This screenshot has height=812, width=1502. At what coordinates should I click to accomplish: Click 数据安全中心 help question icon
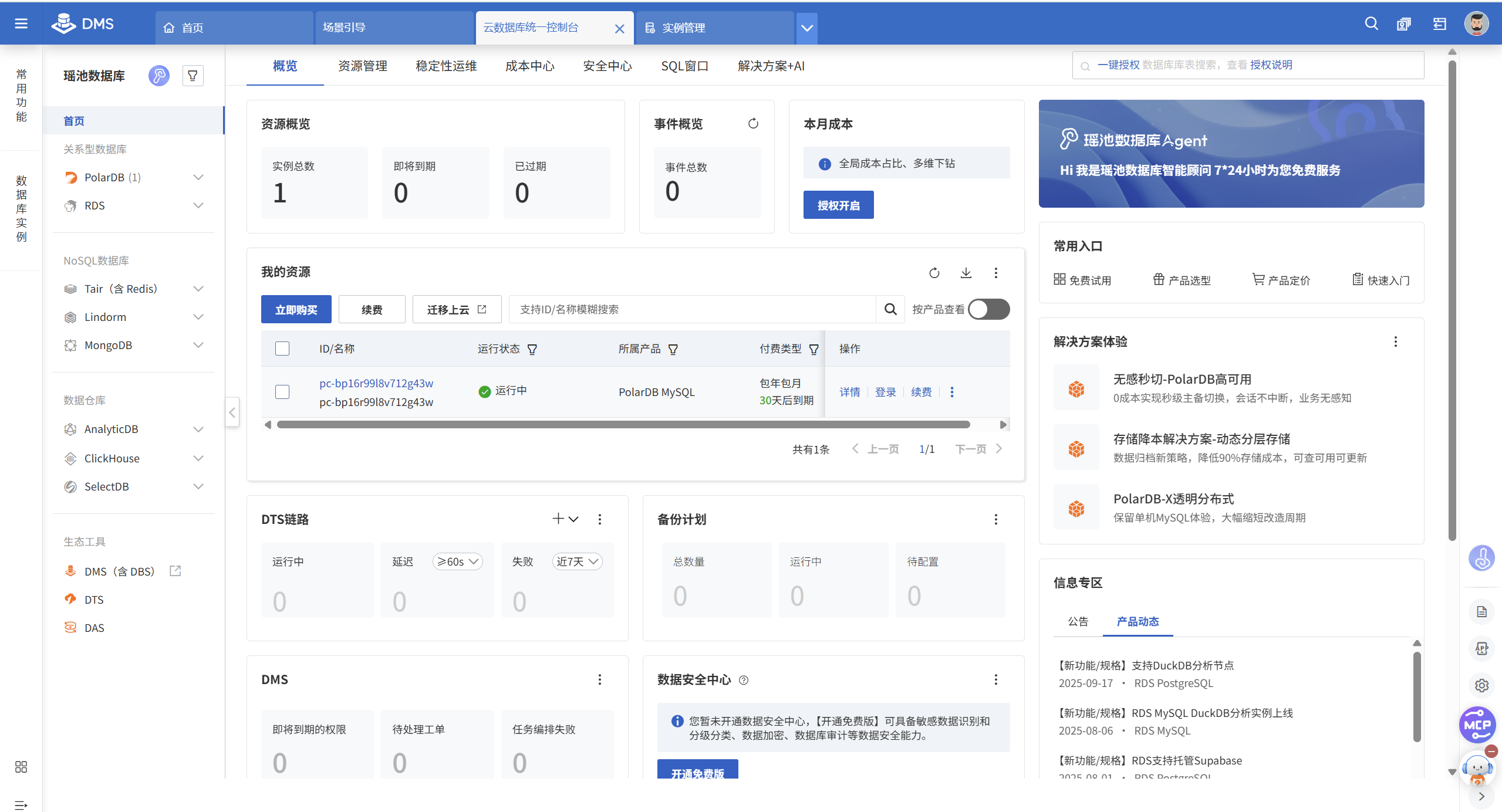coord(744,680)
